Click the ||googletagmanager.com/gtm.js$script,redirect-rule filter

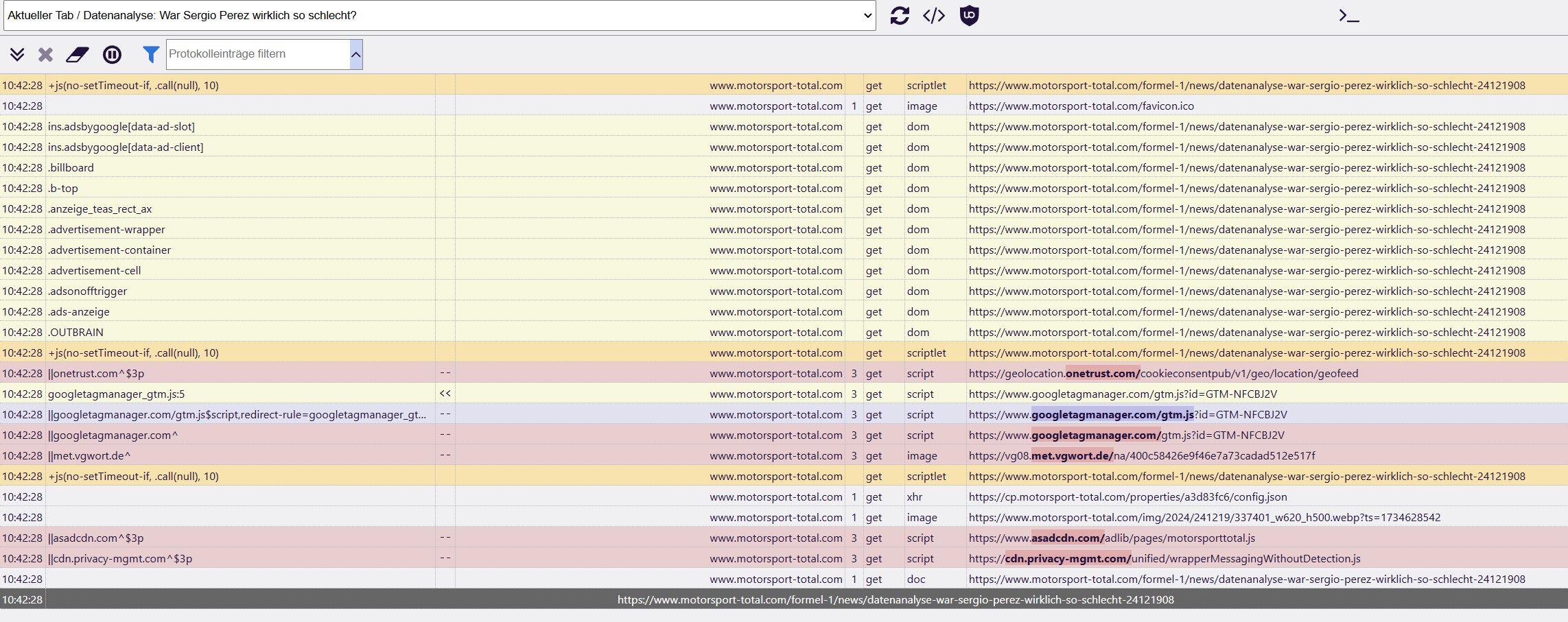237,414
